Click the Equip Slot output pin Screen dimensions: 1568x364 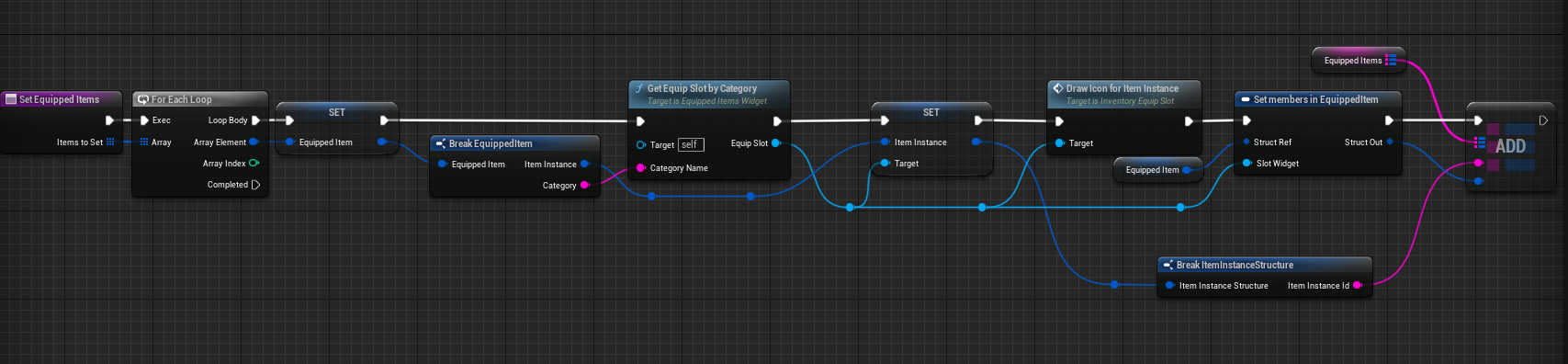pyautogui.click(x=776, y=142)
